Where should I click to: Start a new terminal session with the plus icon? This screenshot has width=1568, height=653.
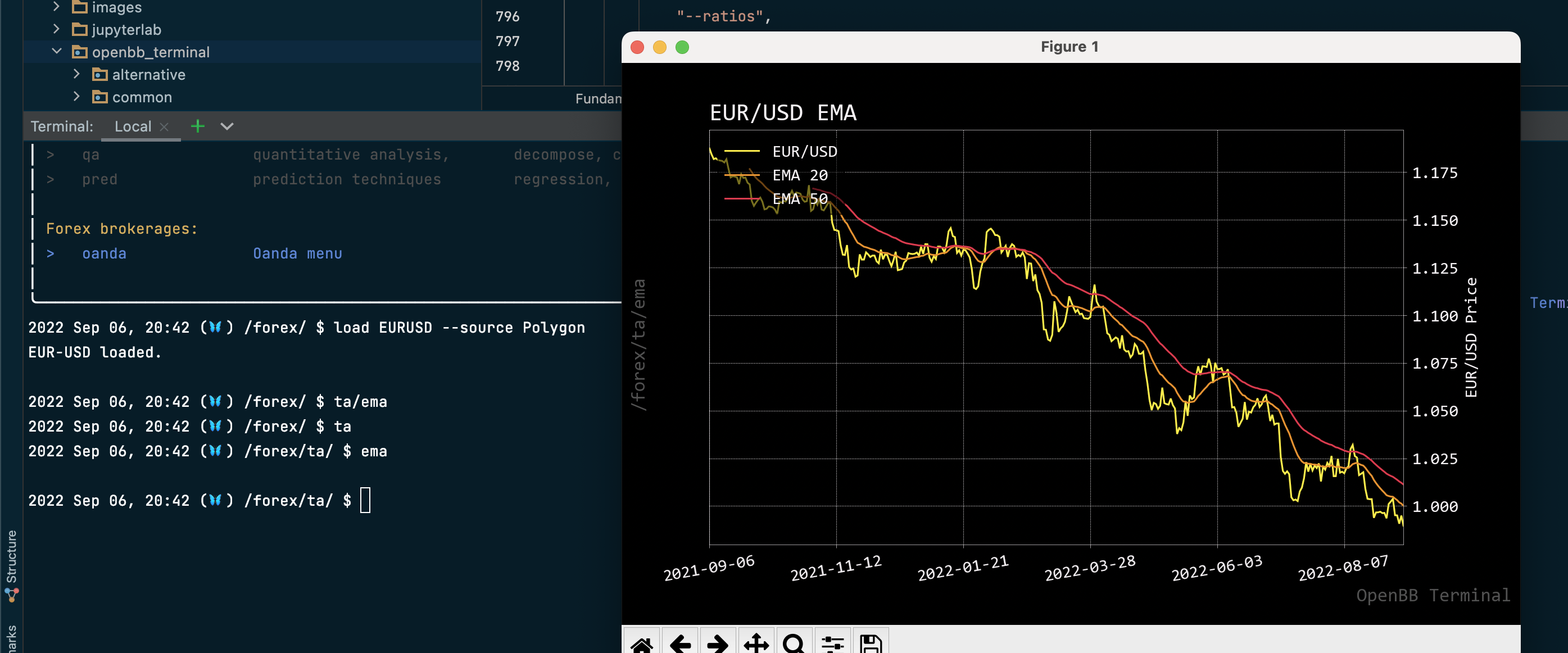197,126
